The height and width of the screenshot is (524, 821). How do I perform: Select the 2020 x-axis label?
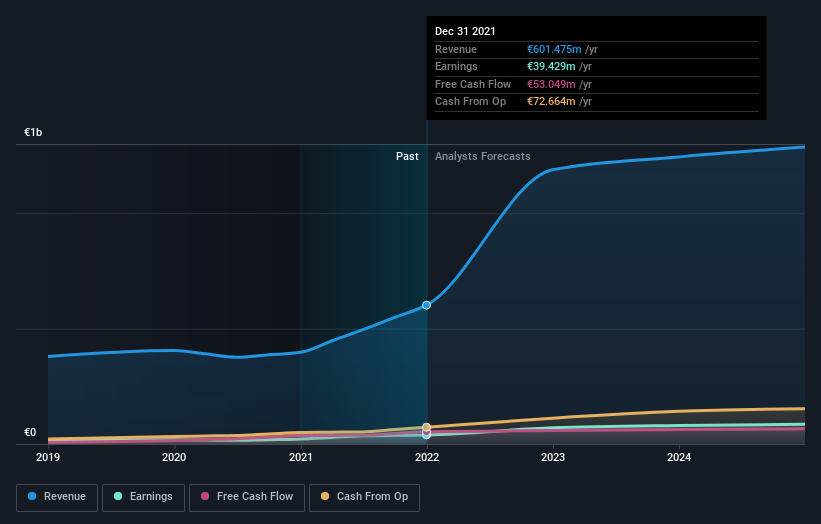[x=174, y=457]
